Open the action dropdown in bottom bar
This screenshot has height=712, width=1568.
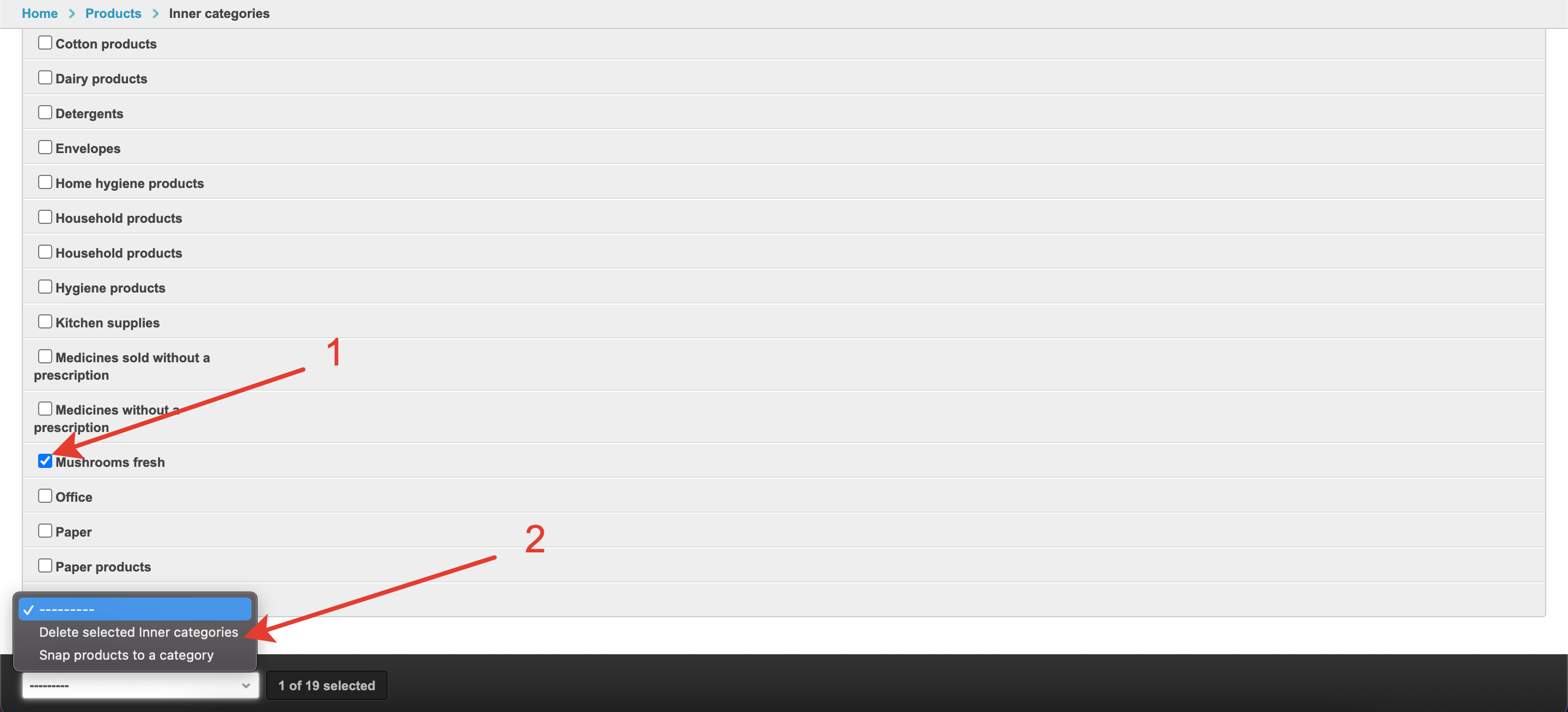pos(140,685)
